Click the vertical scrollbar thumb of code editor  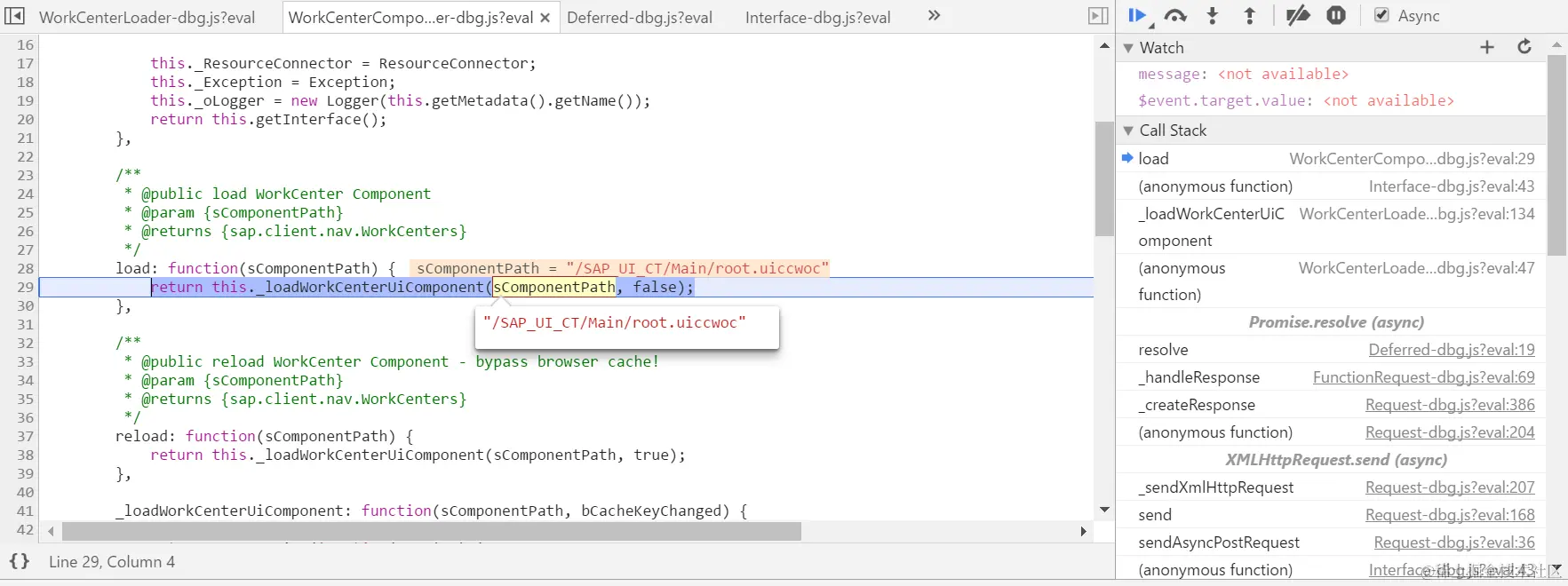[x=1104, y=178]
